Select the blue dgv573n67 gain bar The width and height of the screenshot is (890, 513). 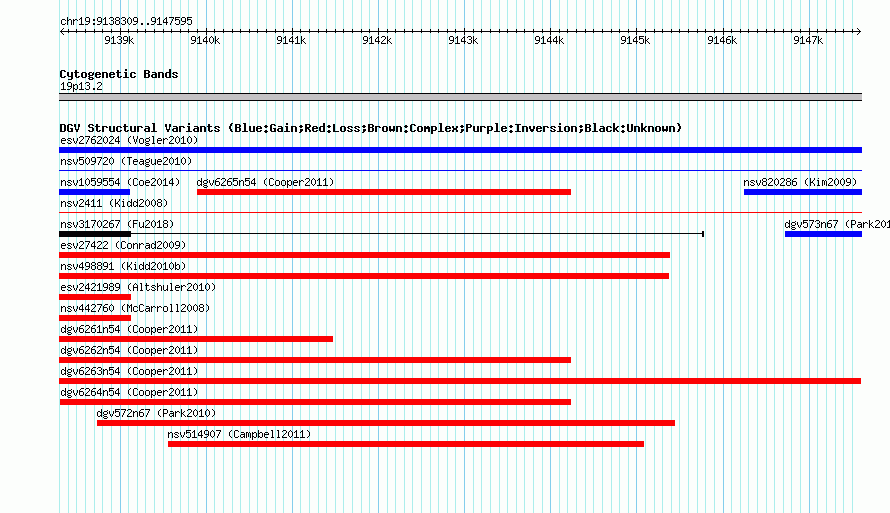pyautogui.click(x=824, y=234)
